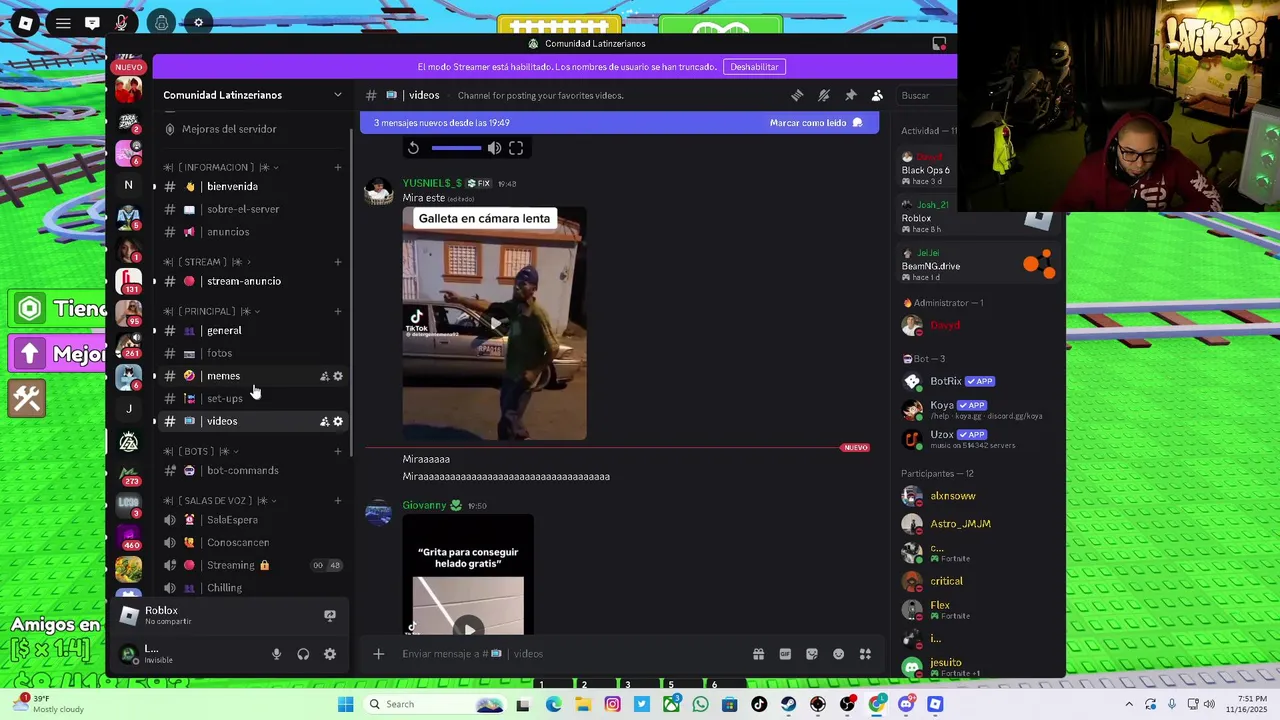This screenshot has height=720, width=1280.
Task: Edit the videos channel settings gear
Action: click(x=338, y=421)
